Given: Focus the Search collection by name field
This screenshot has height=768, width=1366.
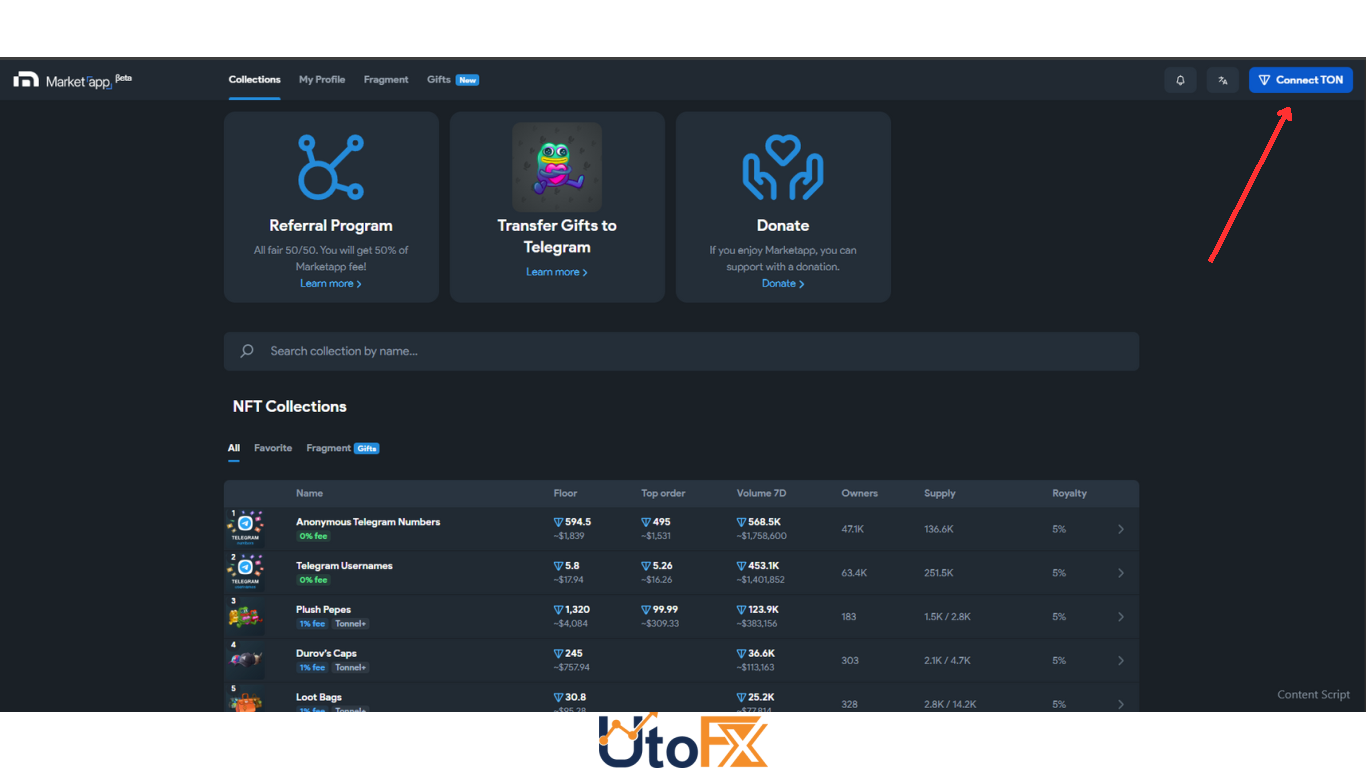Looking at the screenshot, I should 681,351.
